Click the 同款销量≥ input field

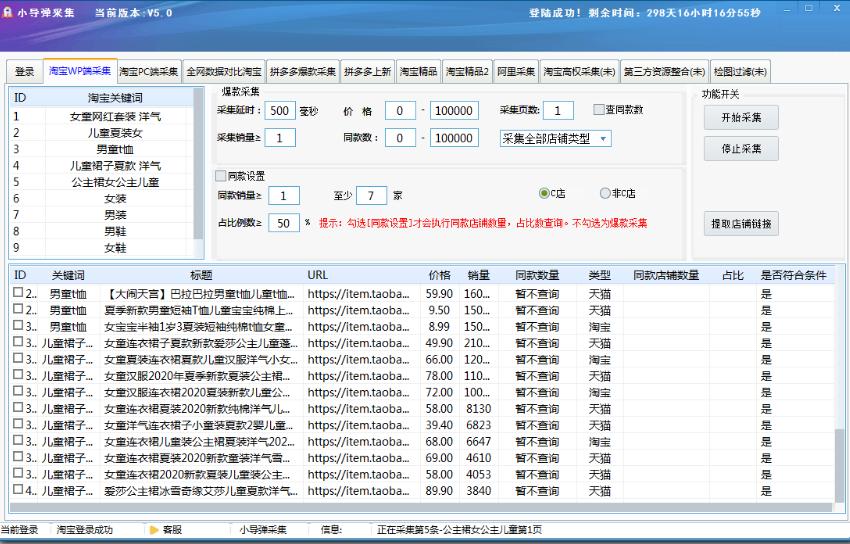pyautogui.click(x=284, y=196)
